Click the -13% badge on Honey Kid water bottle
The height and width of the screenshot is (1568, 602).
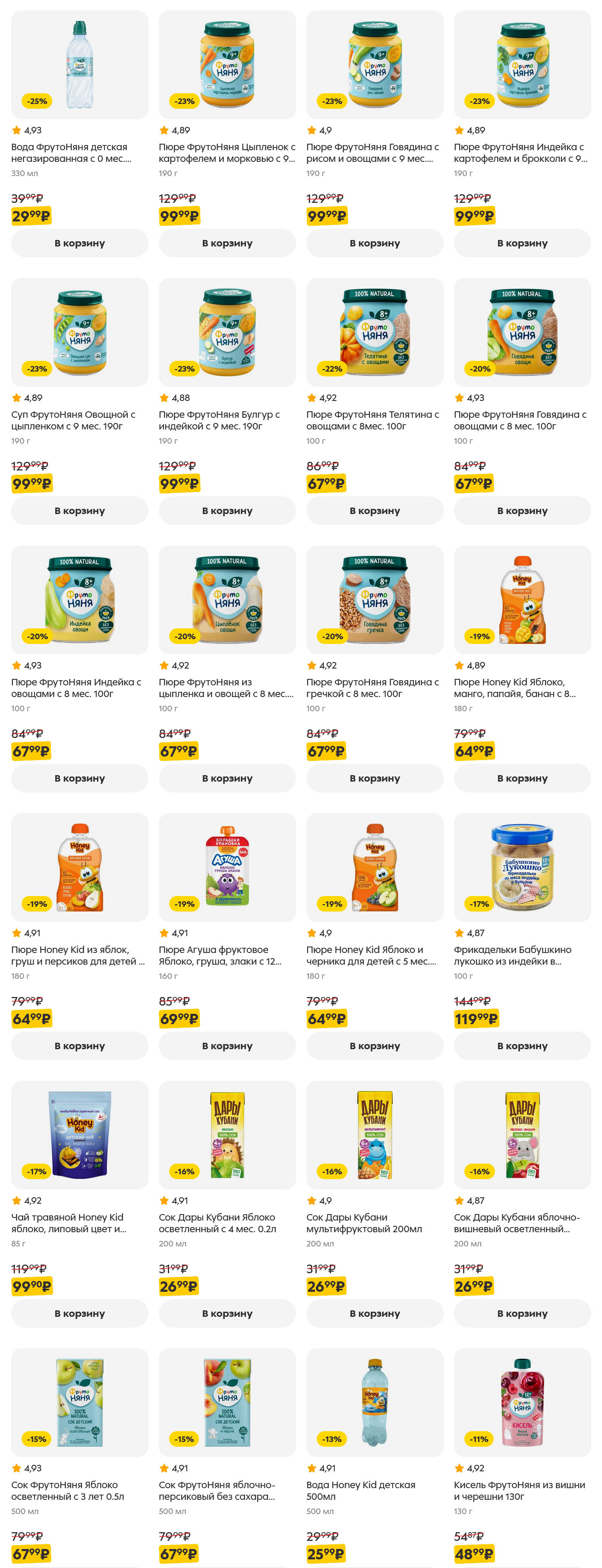coord(332,1439)
